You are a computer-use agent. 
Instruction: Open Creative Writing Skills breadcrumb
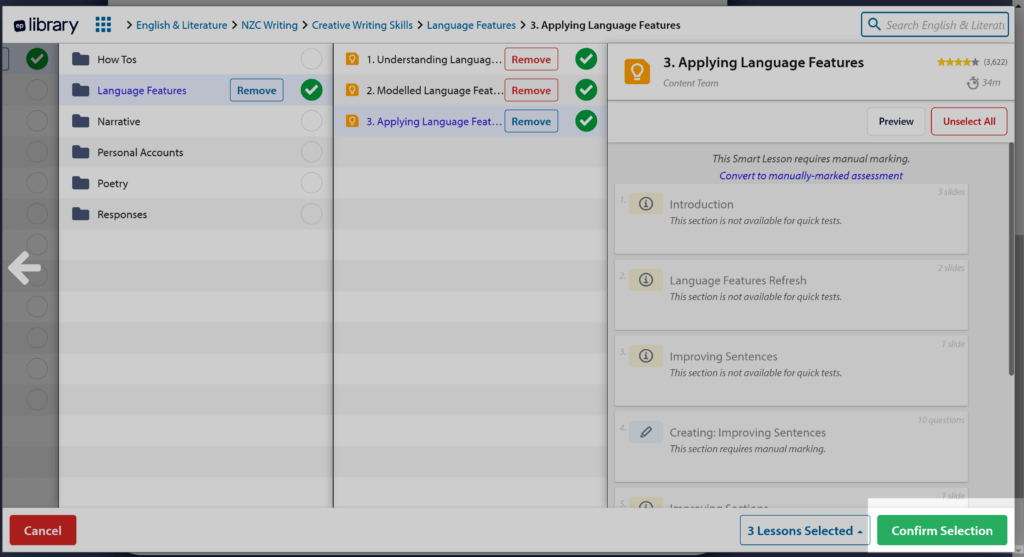tap(362, 25)
